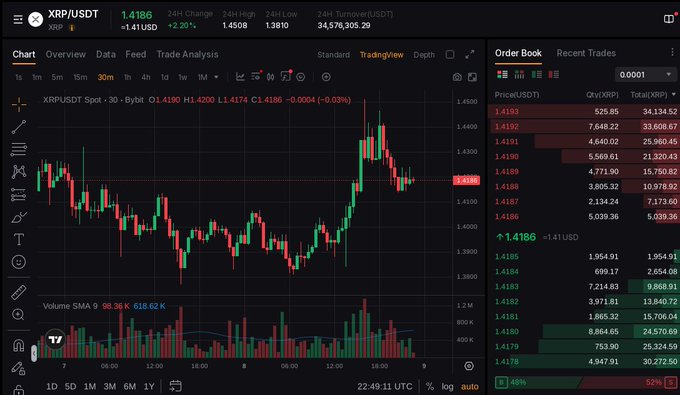Select the 1d timeframe

164,77
